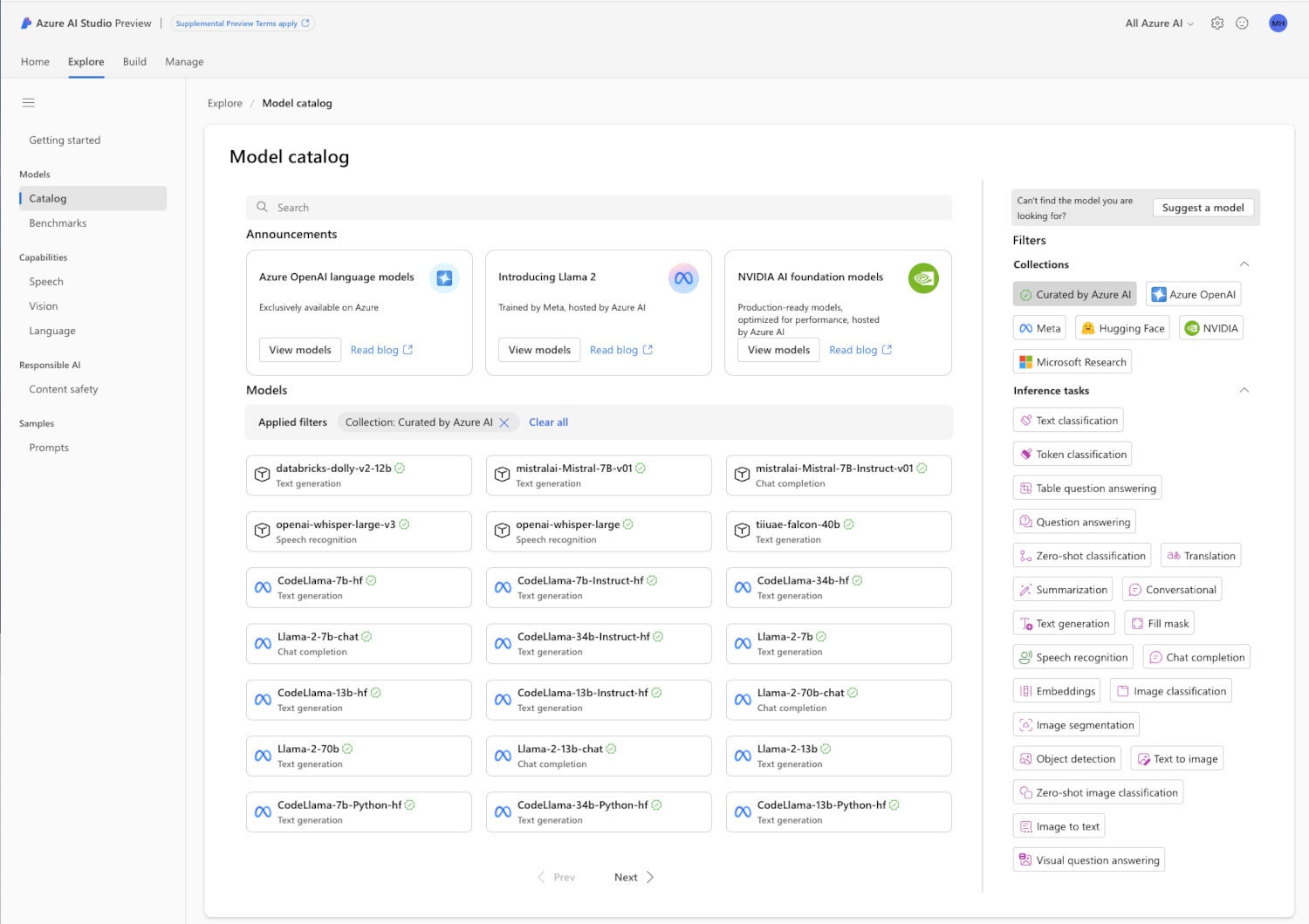Click the Azure AI Studio logo icon

pyautogui.click(x=26, y=24)
